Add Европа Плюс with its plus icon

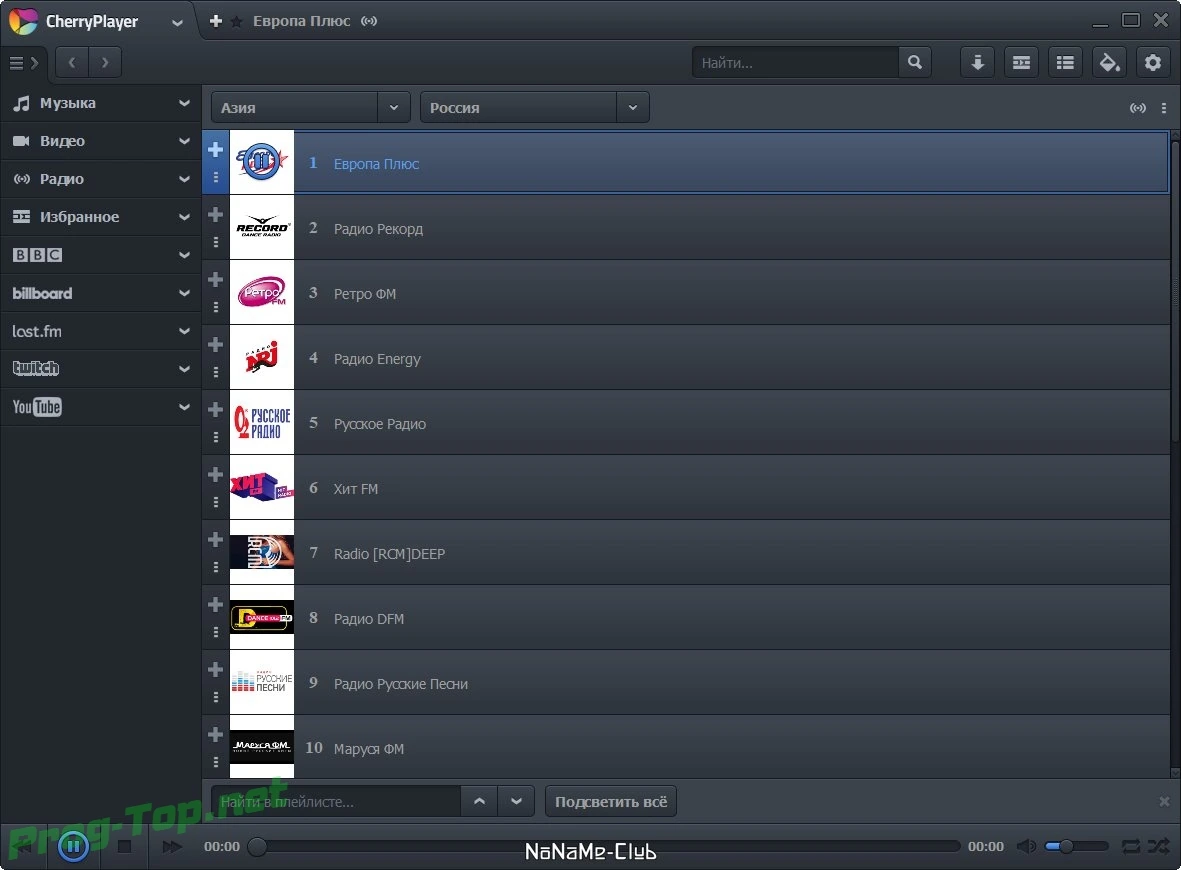coord(215,149)
